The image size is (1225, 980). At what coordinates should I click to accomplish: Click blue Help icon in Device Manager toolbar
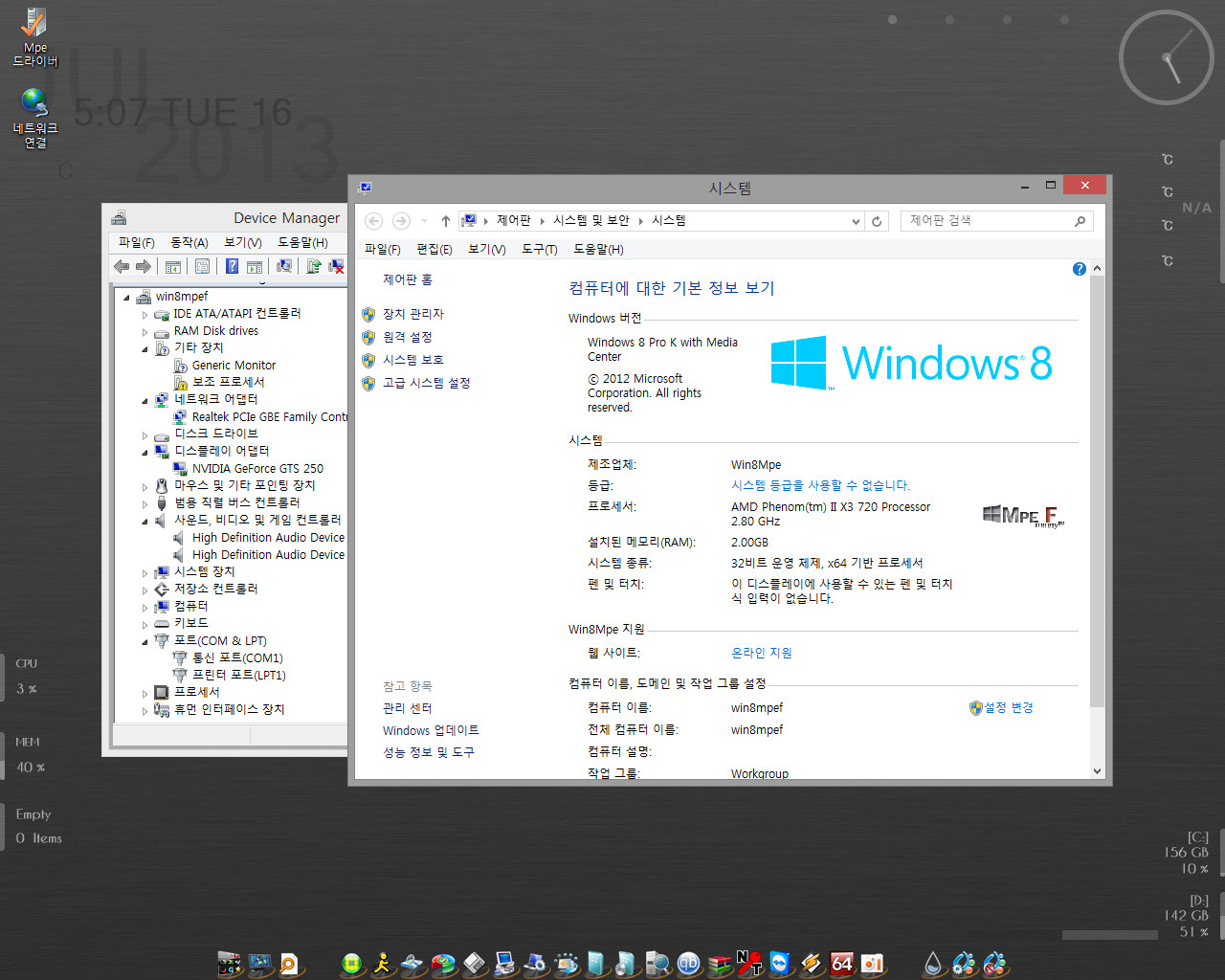(x=232, y=267)
